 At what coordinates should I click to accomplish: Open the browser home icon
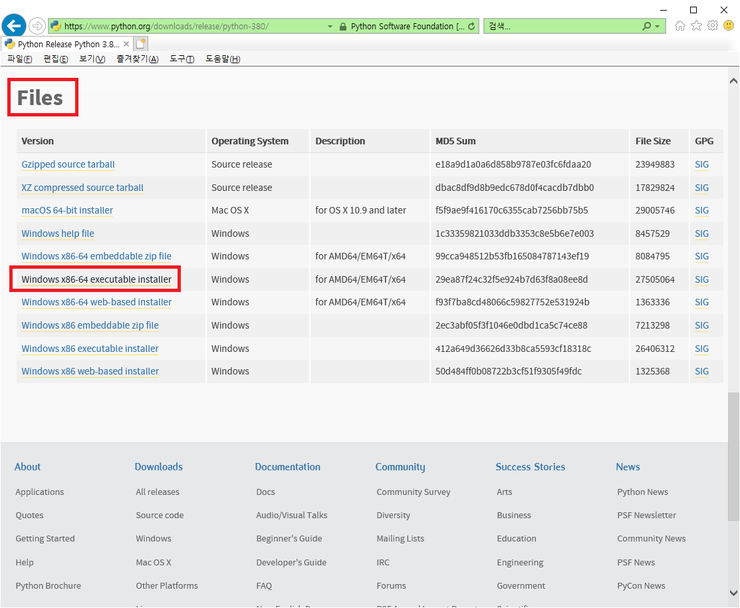[x=681, y=26]
